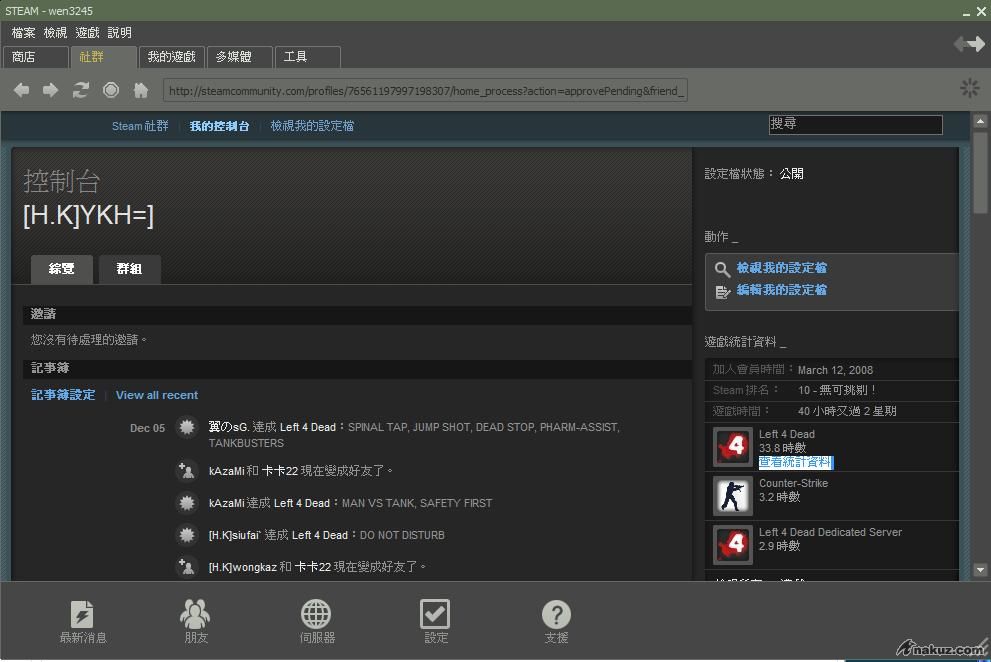The height and width of the screenshot is (662, 991).
Task: Click the Dec 05 date label
Action: (x=147, y=428)
